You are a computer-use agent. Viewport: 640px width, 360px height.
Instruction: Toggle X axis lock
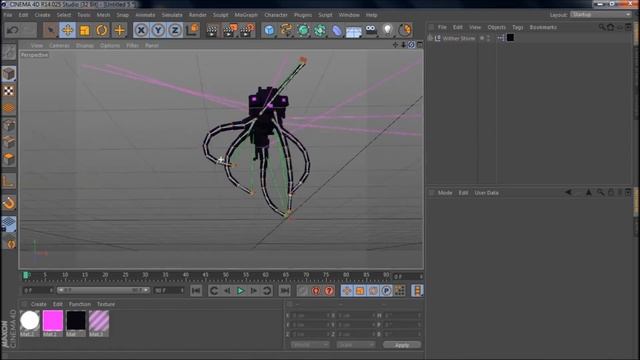[x=141, y=30]
